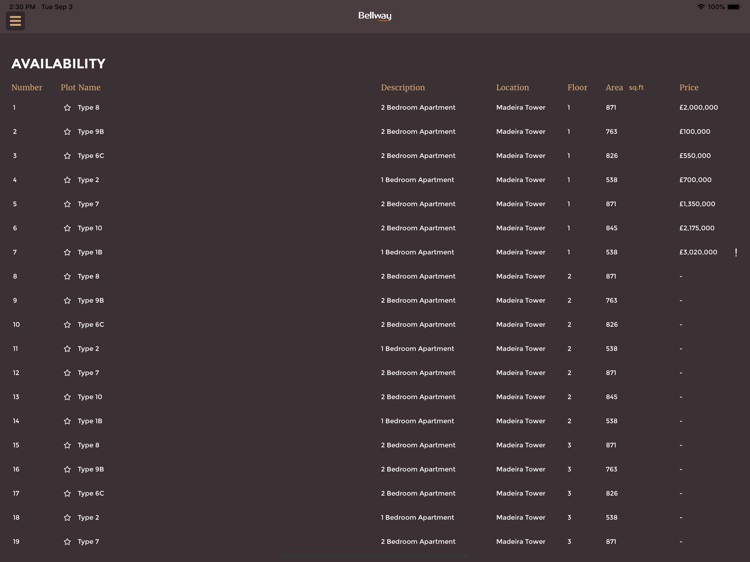This screenshot has width=750, height=562.
Task: Click the AVAILABILITY heading
Action: [58, 64]
